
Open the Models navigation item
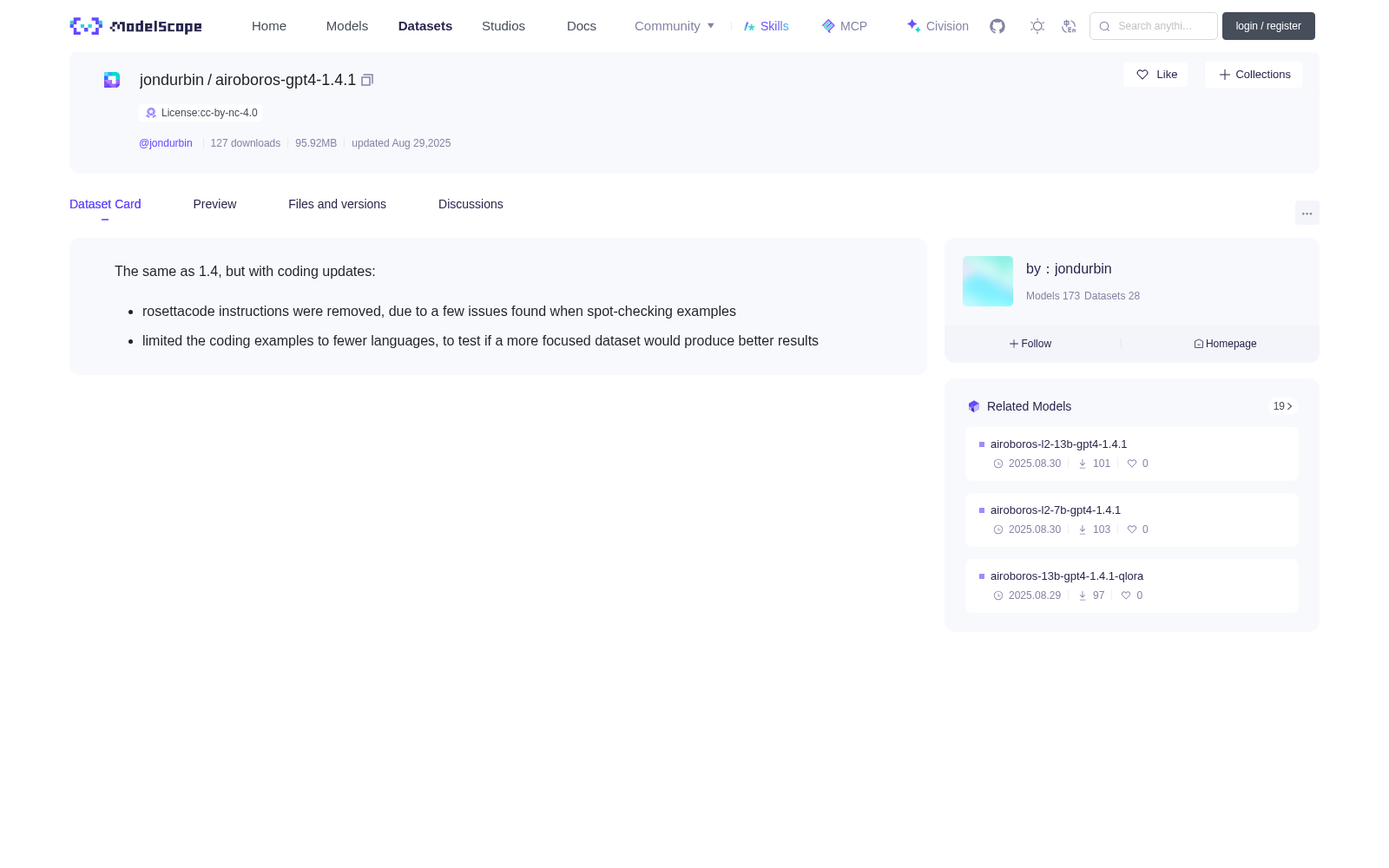pos(347,26)
